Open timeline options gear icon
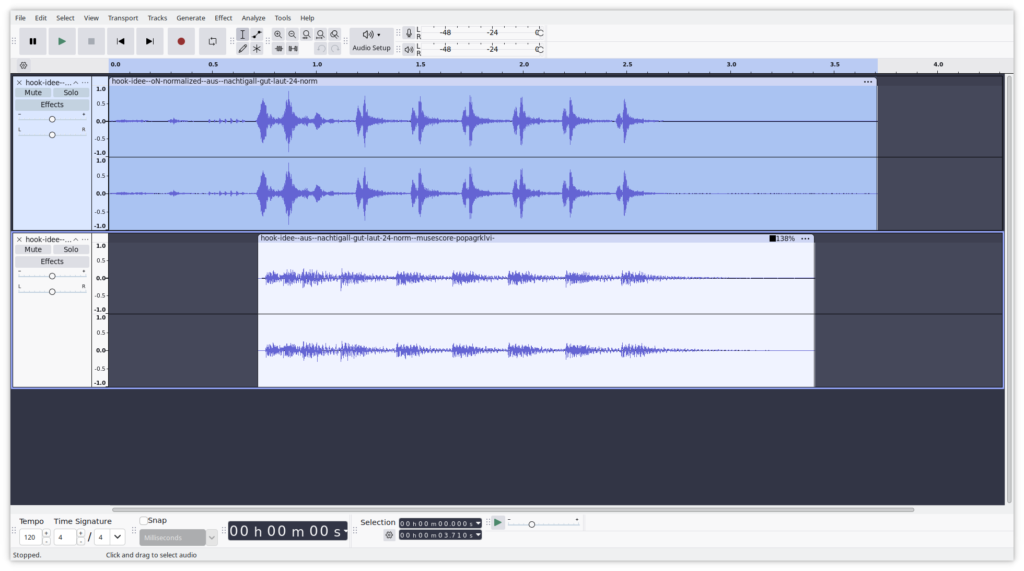Screen dimensions: 1024x571 24,65
